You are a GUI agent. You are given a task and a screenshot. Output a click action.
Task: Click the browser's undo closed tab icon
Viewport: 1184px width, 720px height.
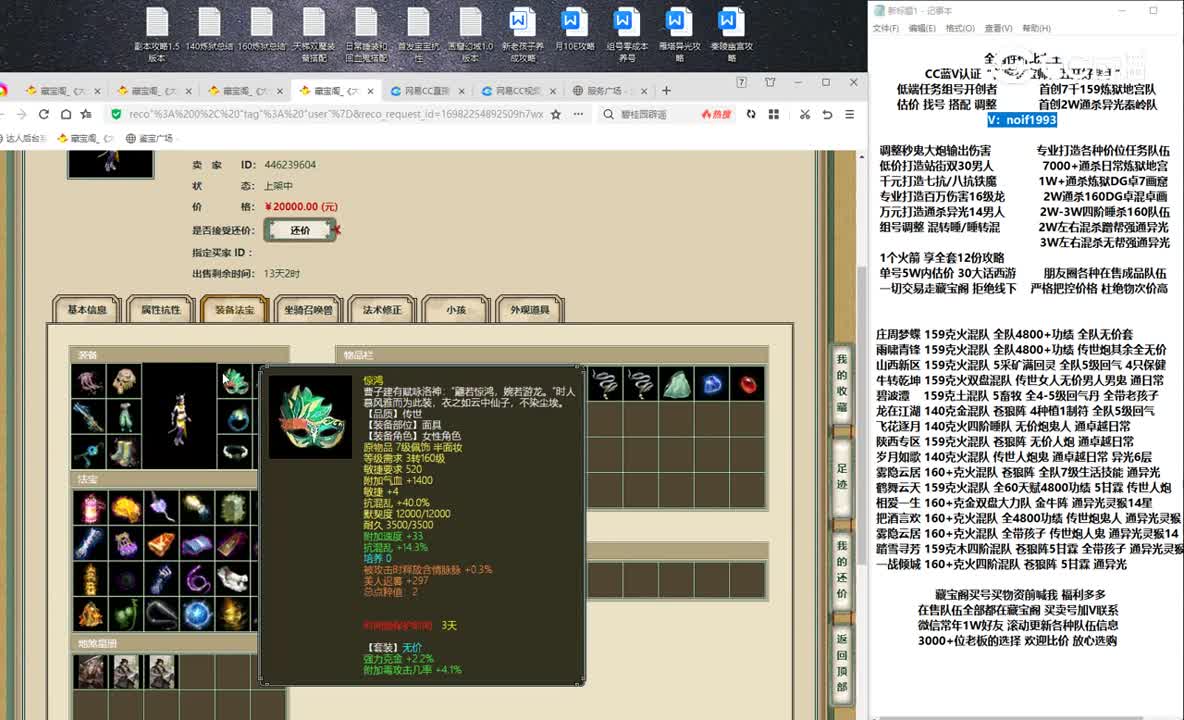coord(828,114)
